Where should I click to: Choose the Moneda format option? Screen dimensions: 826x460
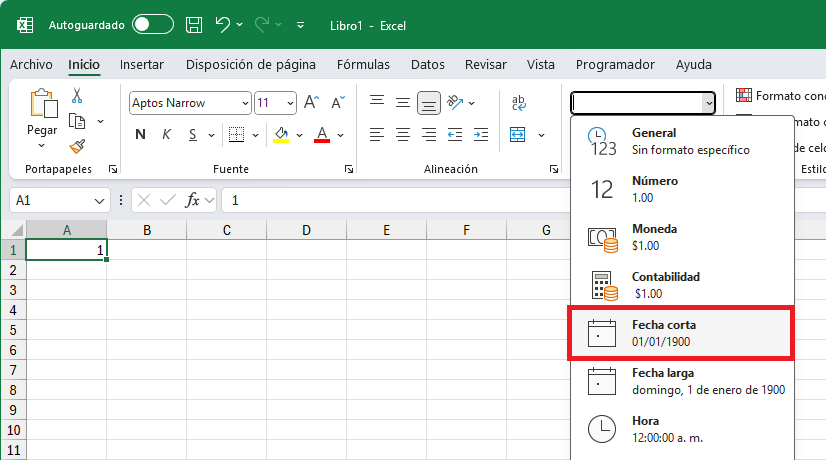pyautogui.click(x=683, y=237)
